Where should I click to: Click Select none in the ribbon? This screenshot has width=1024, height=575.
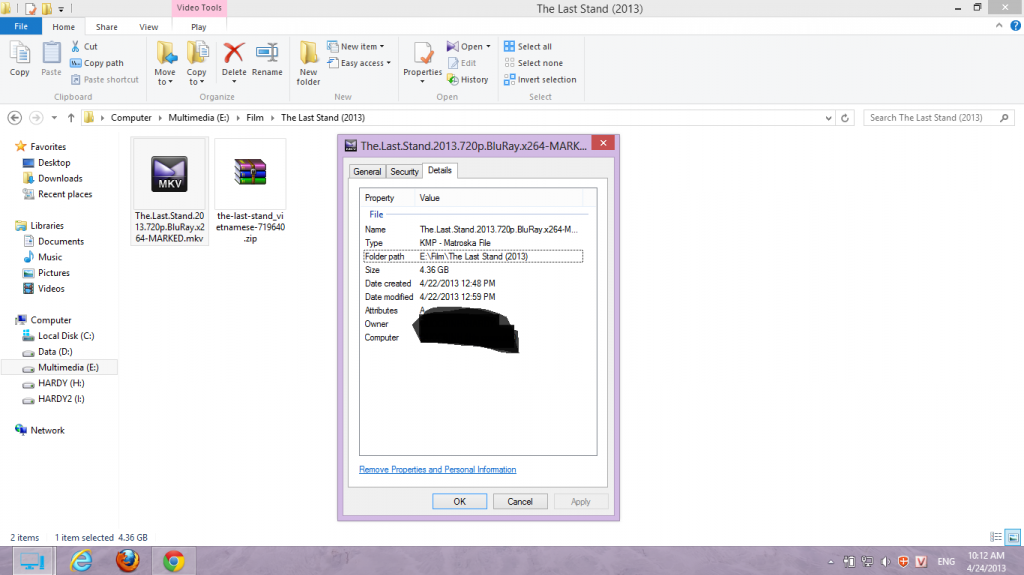pyautogui.click(x=534, y=63)
